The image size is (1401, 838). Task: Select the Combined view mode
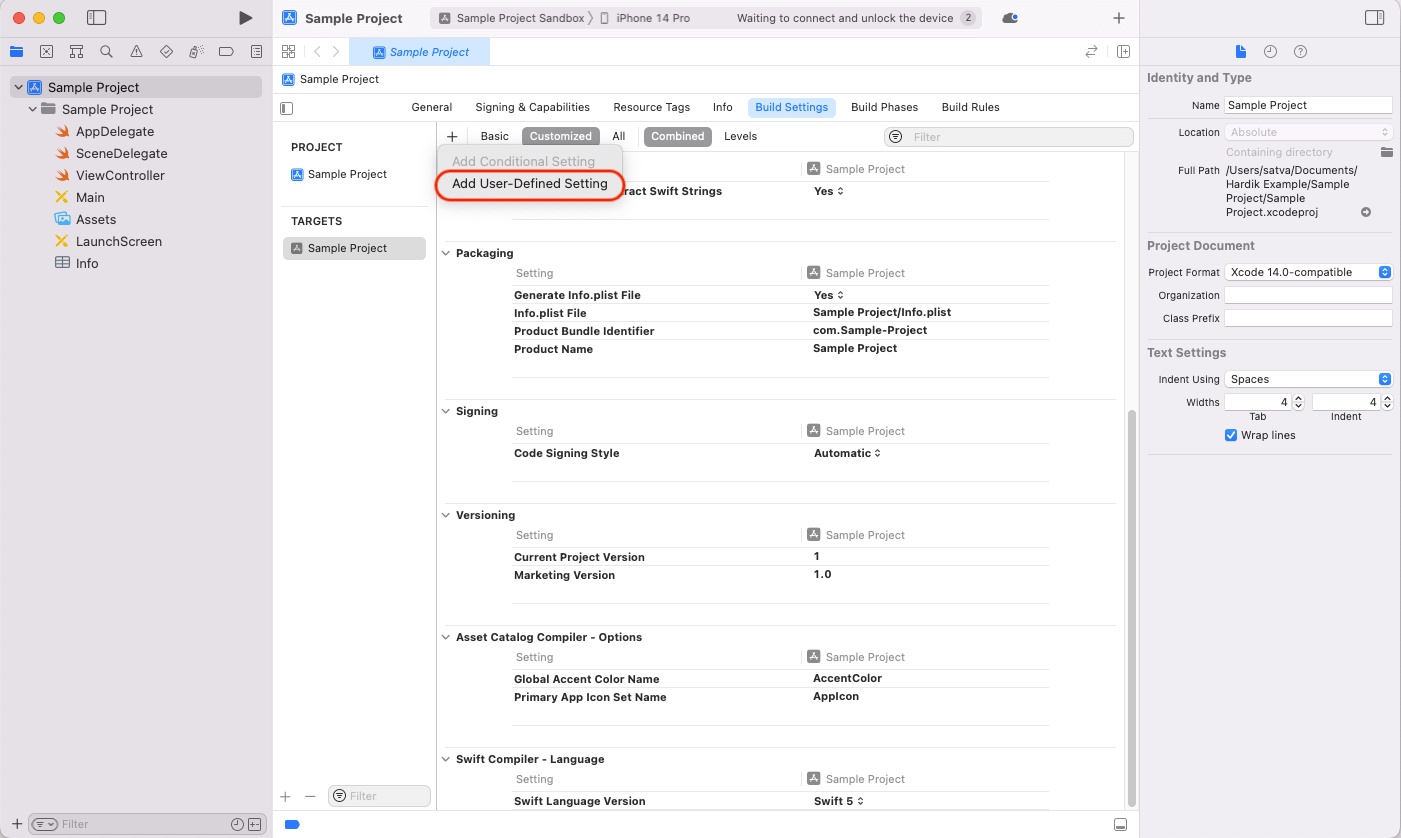tap(678, 136)
